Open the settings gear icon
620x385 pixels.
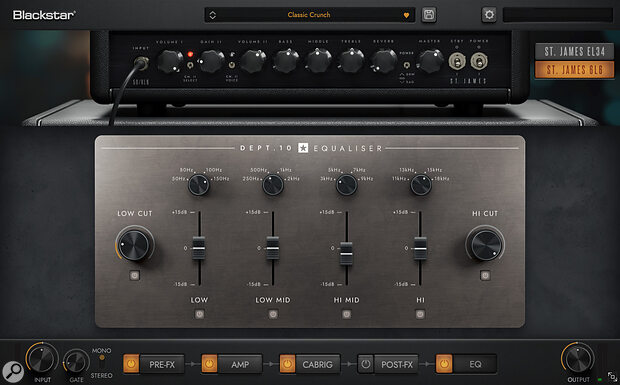coord(489,15)
